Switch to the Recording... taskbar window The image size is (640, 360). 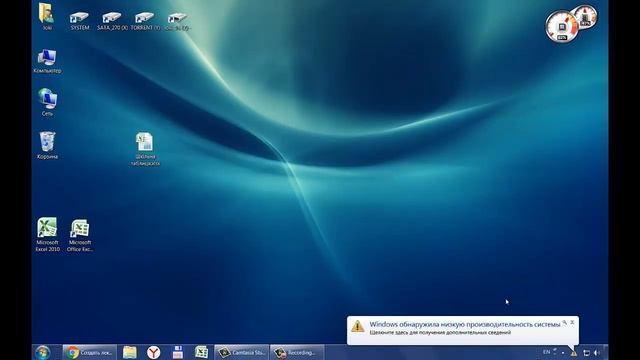297,352
